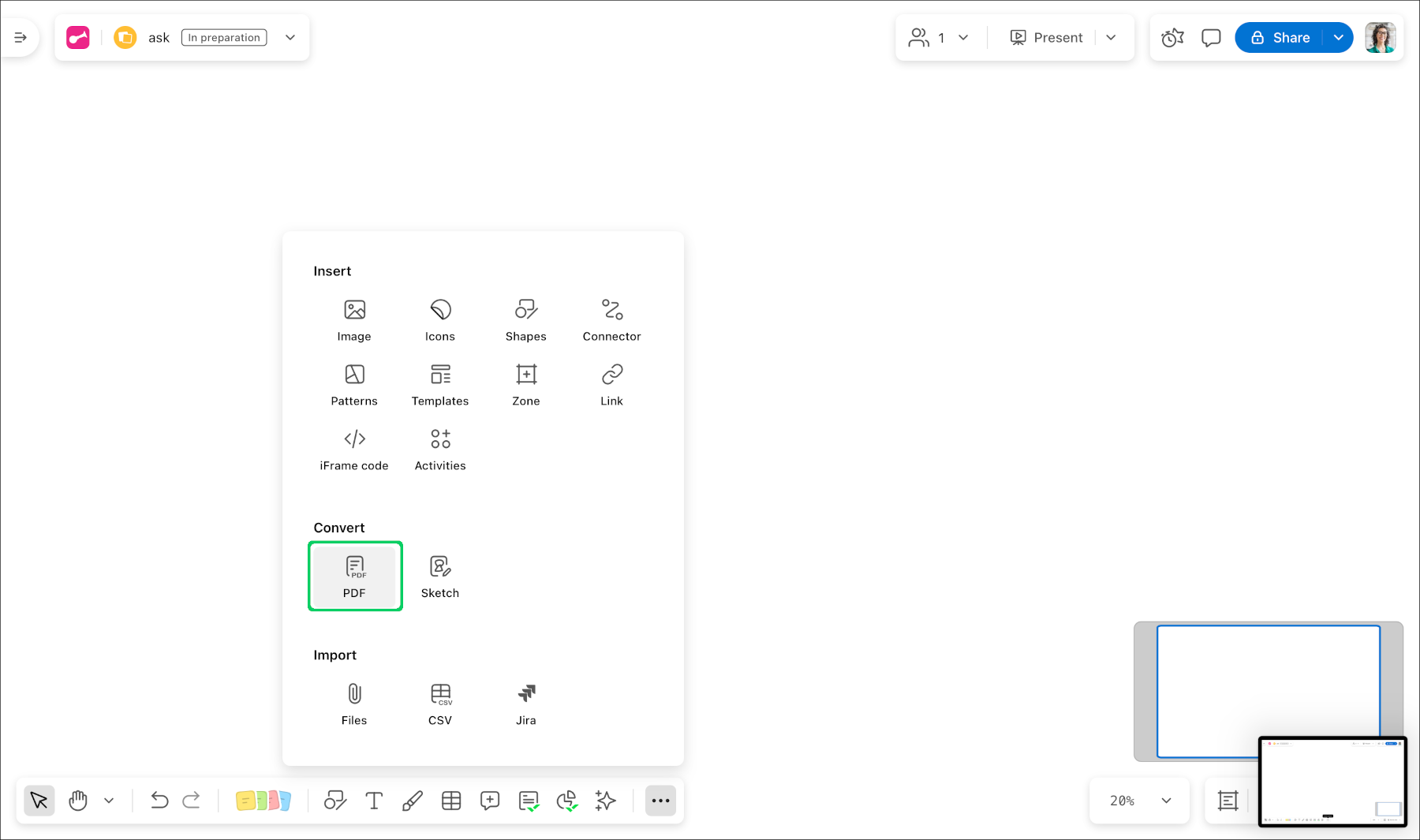
Task: Undo the last action
Action: point(159,801)
